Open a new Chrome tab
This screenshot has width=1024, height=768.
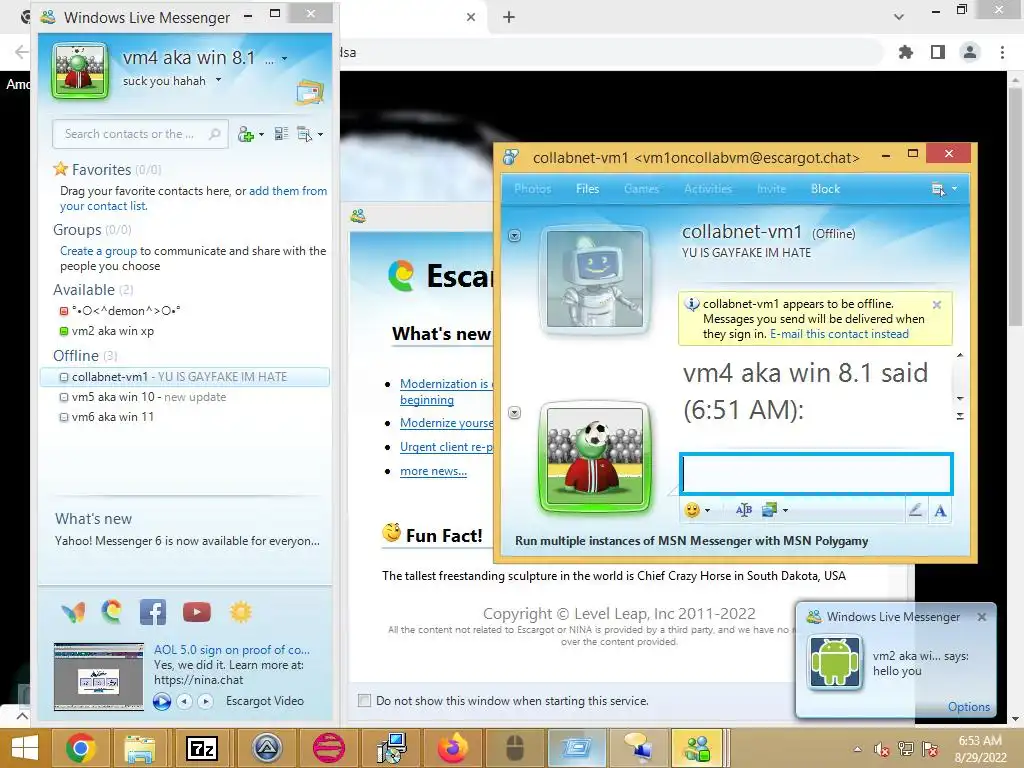click(509, 17)
